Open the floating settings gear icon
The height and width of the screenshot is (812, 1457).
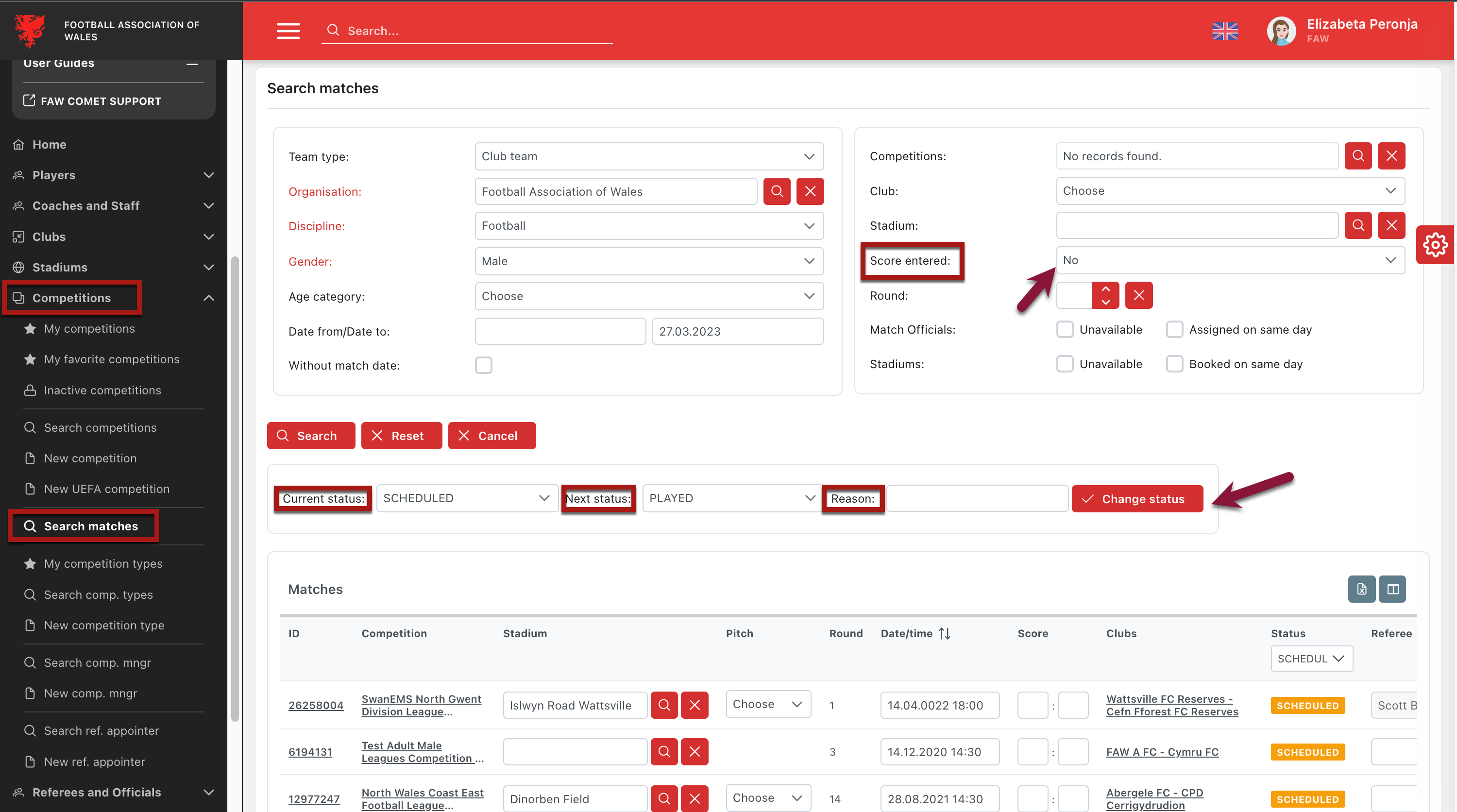tap(1436, 245)
